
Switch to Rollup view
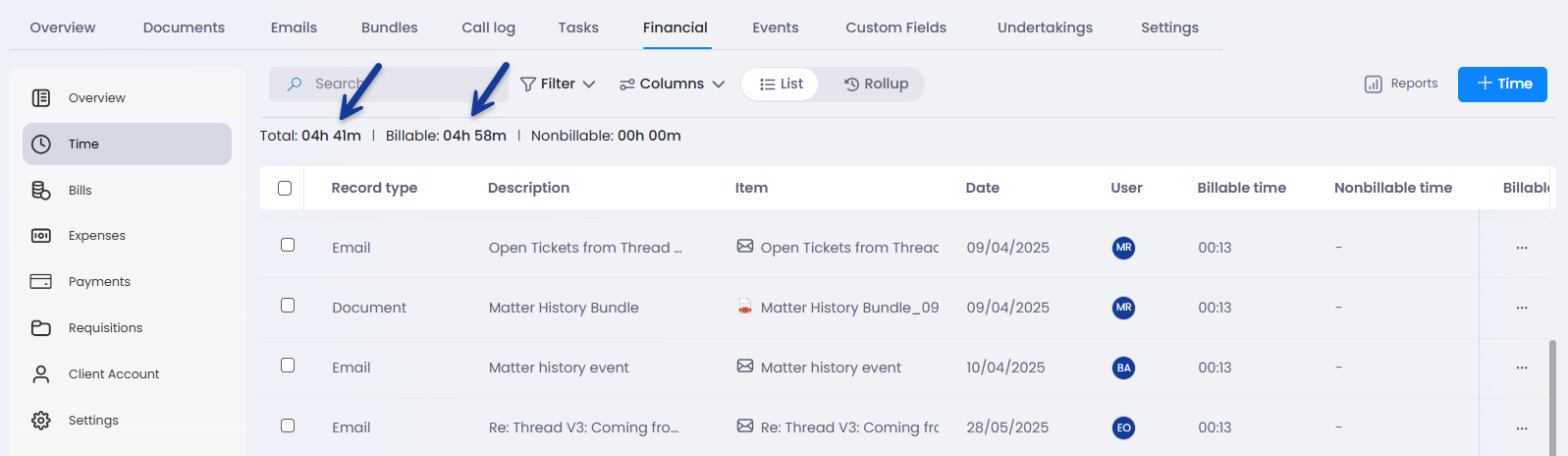coord(876,85)
